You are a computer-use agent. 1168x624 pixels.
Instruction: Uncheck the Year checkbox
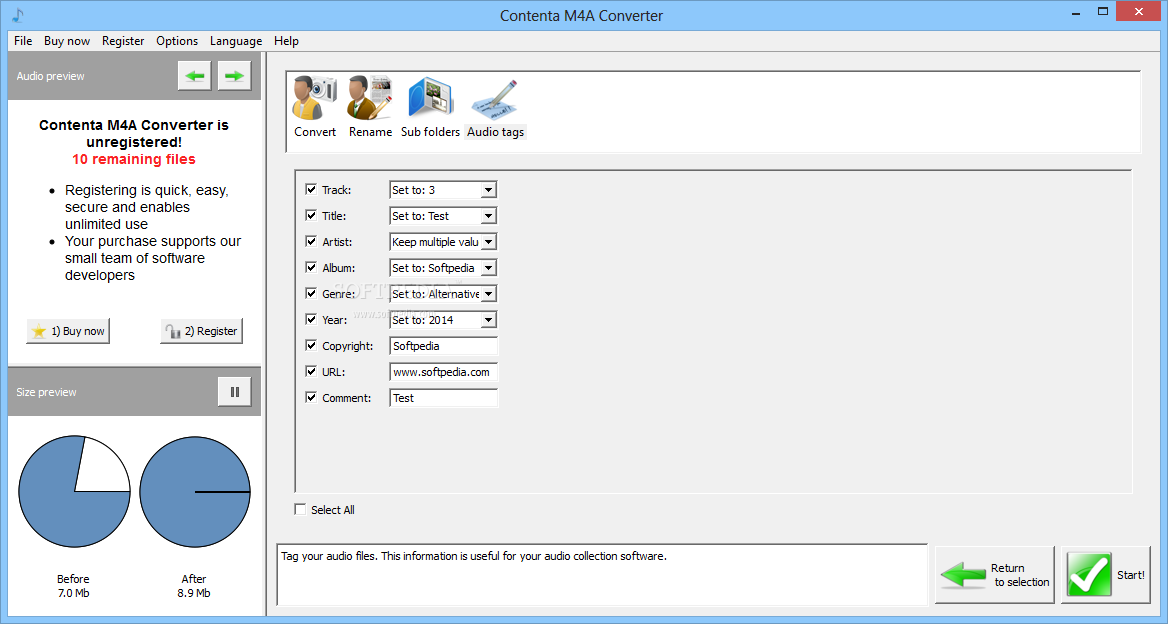click(311, 319)
